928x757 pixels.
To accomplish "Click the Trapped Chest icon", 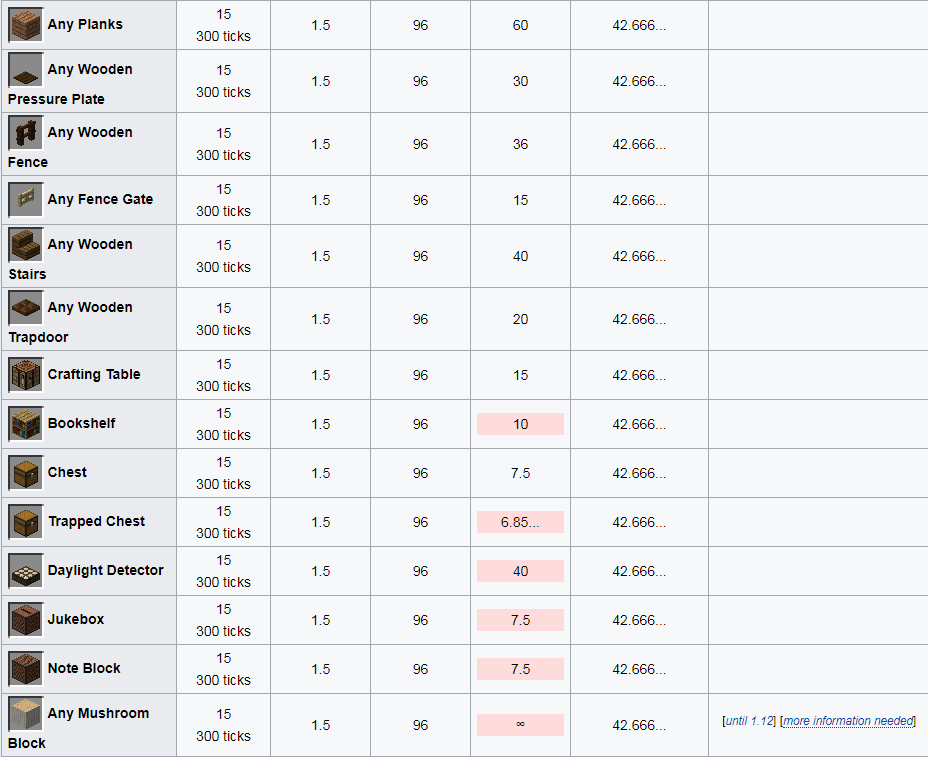I will pos(25,522).
